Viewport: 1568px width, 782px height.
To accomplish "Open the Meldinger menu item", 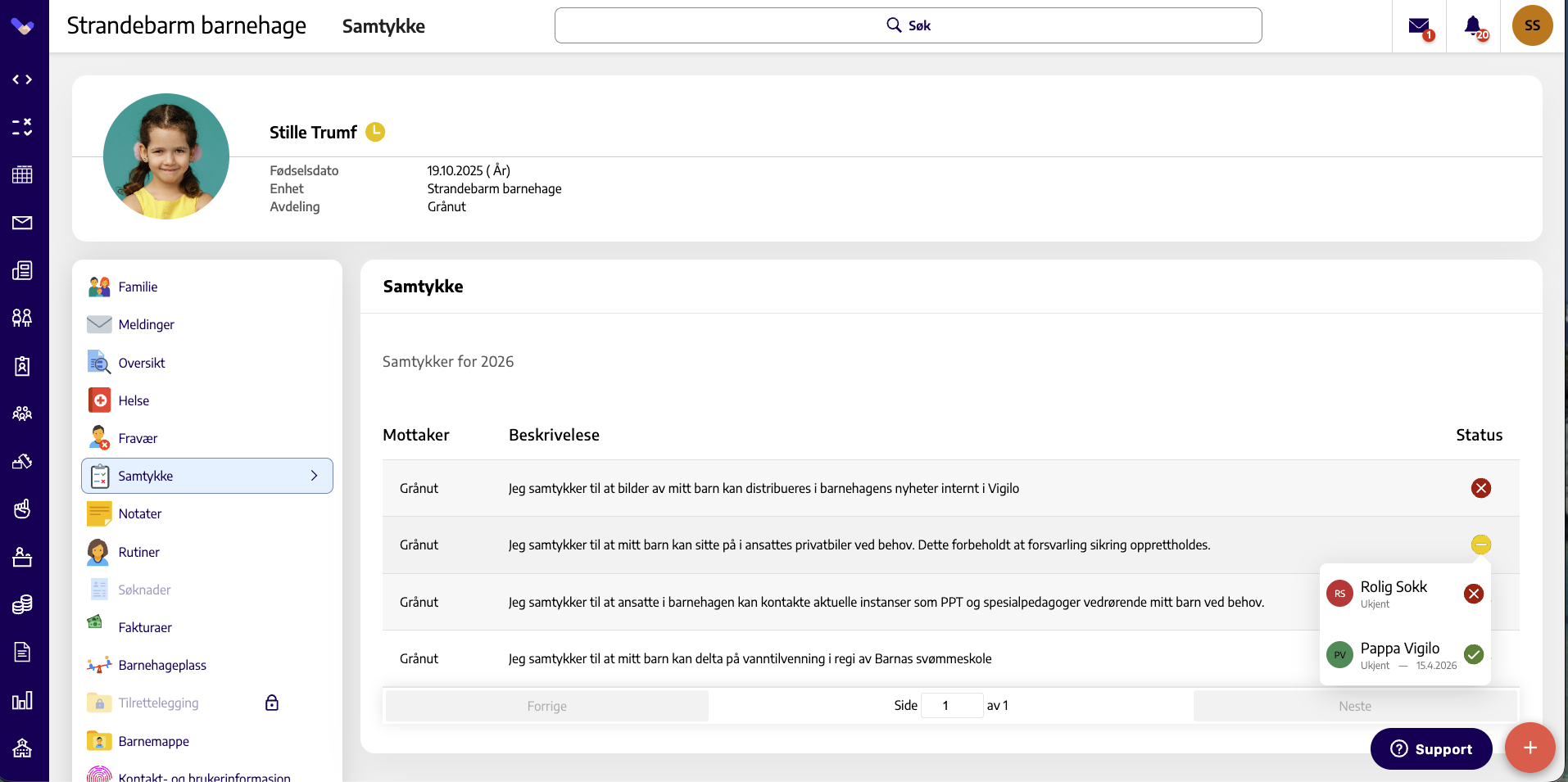I will (207, 324).
